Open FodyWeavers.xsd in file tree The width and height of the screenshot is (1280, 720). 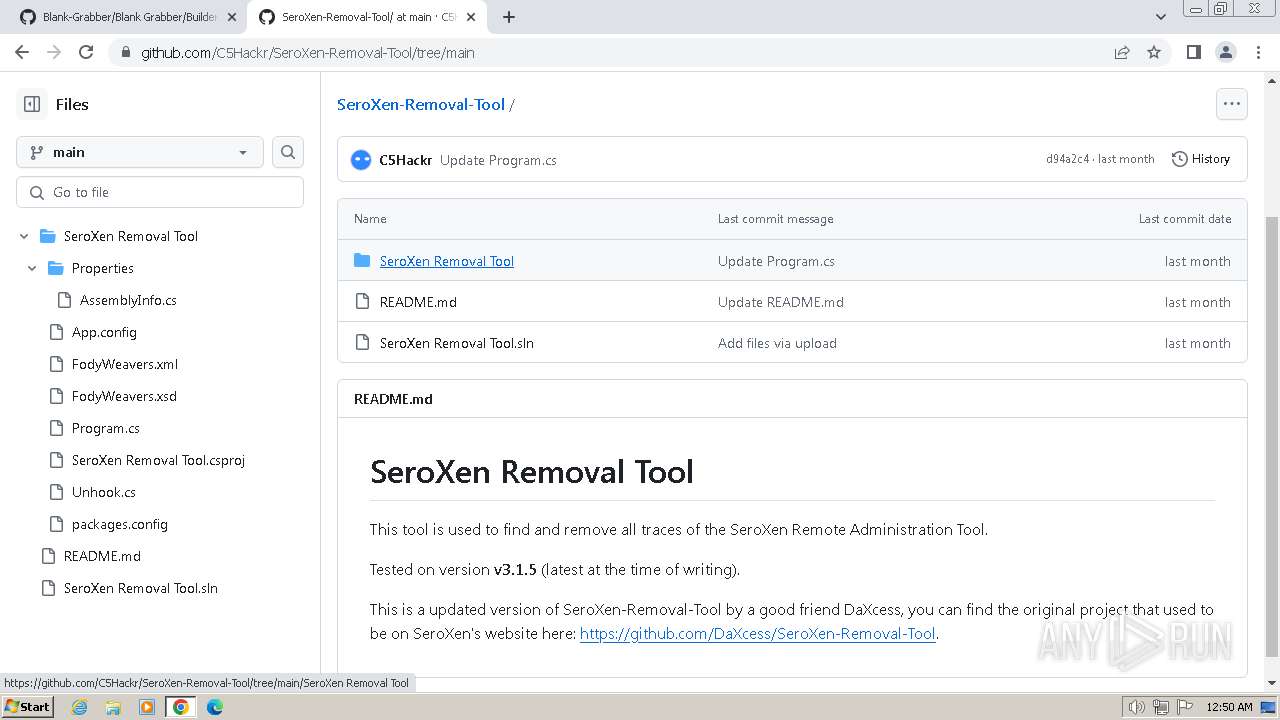tap(124, 396)
